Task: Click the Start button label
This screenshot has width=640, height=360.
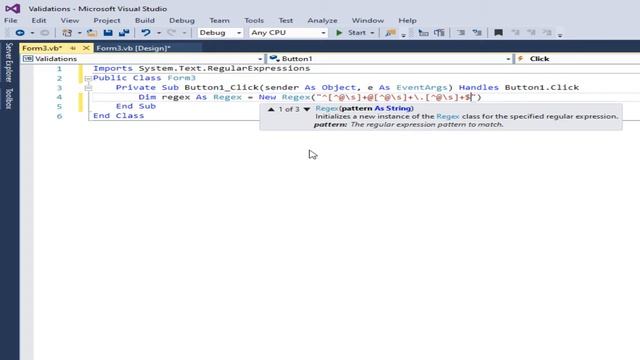Action: pyautogui.click(x=357, y=33)
